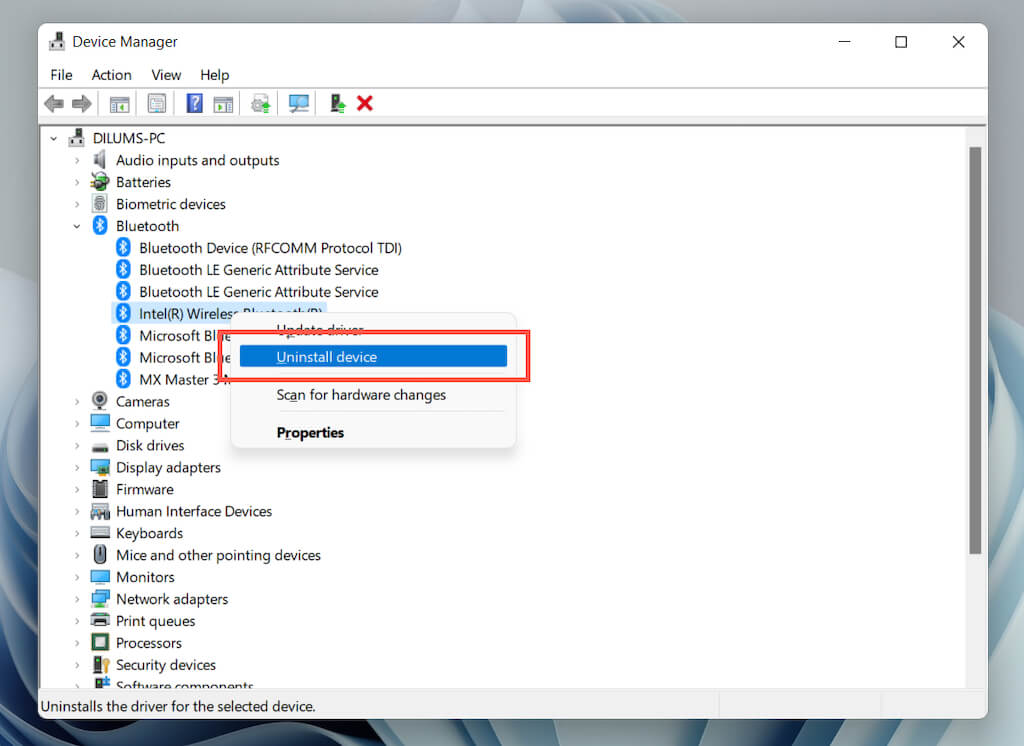Screen dimensions: 1024x746
Task: Select Bluetooth Device (RFCOMM Protocol TDI)
Action: (270, 248)
